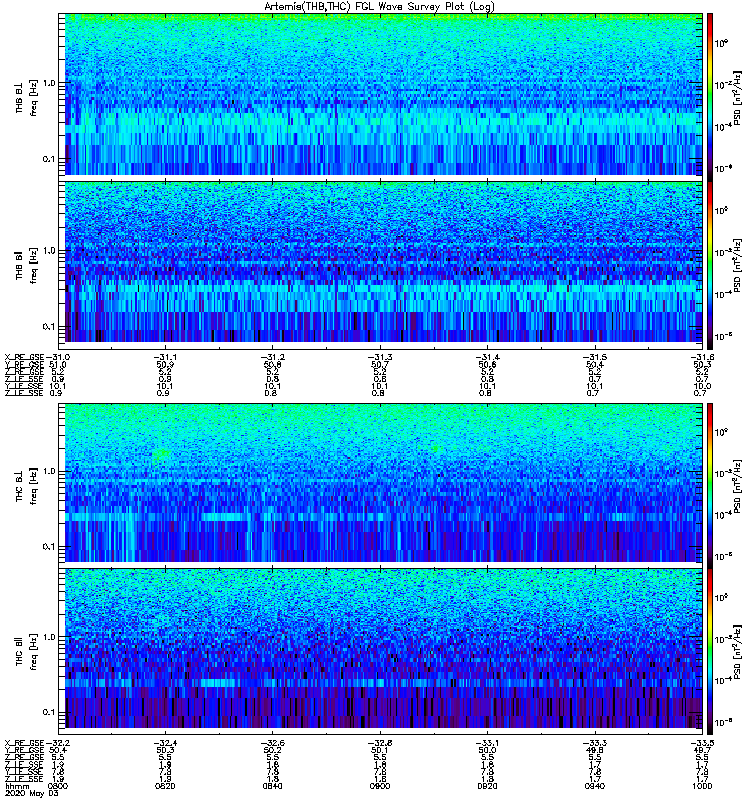Click the '0800' time tick label
This screenshot has height=800, width=750.
(x=58, y=786)
